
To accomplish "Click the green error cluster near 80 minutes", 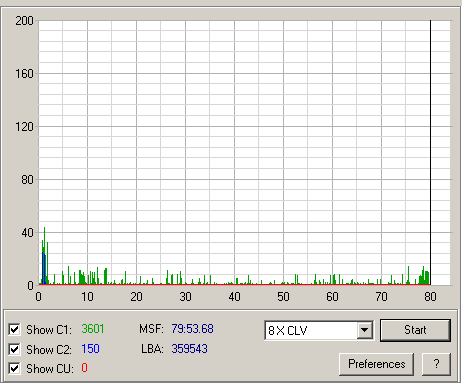I will click(x=424, y=277).
